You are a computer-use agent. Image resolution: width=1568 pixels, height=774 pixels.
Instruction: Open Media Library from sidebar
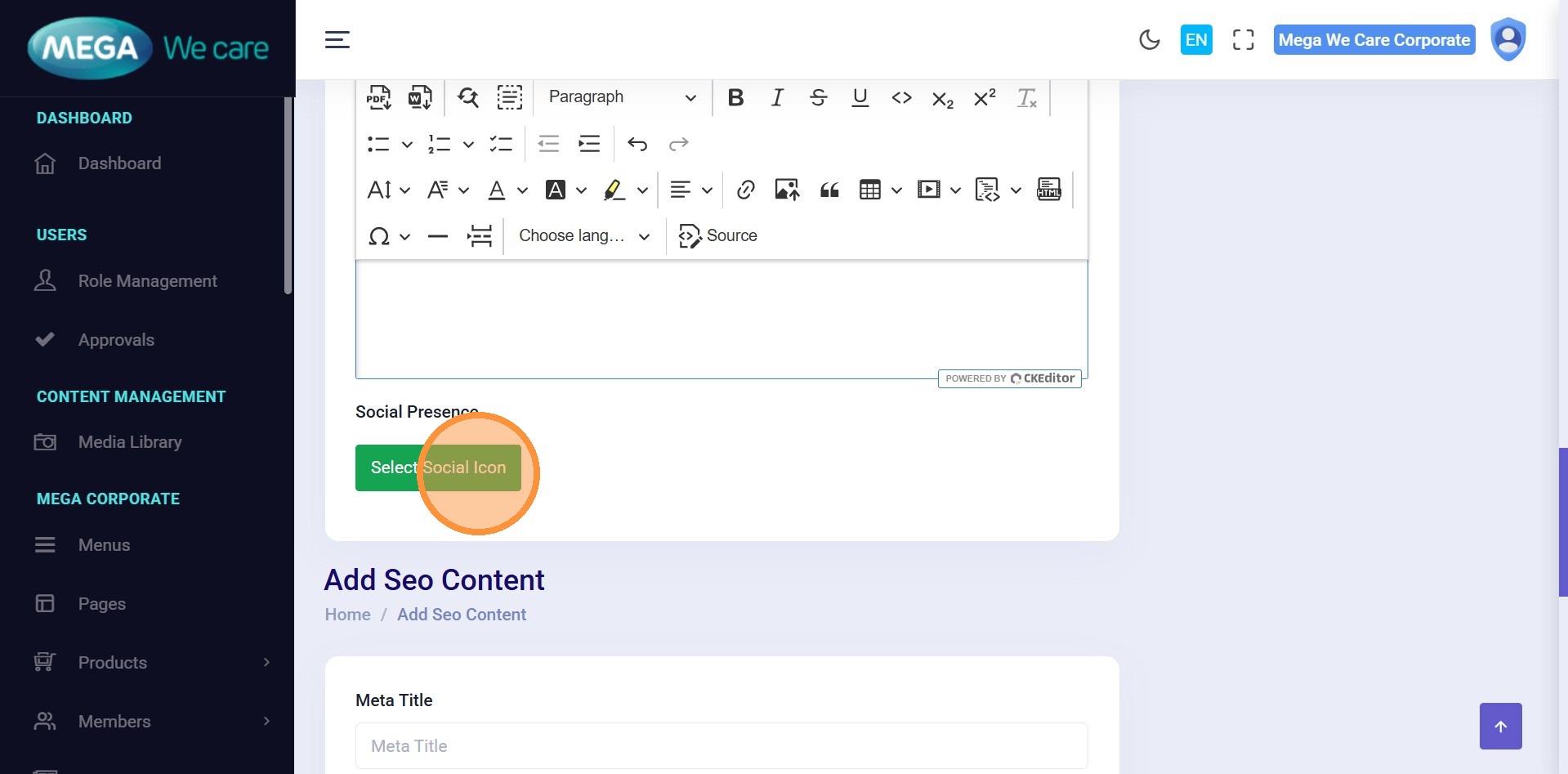130,442
